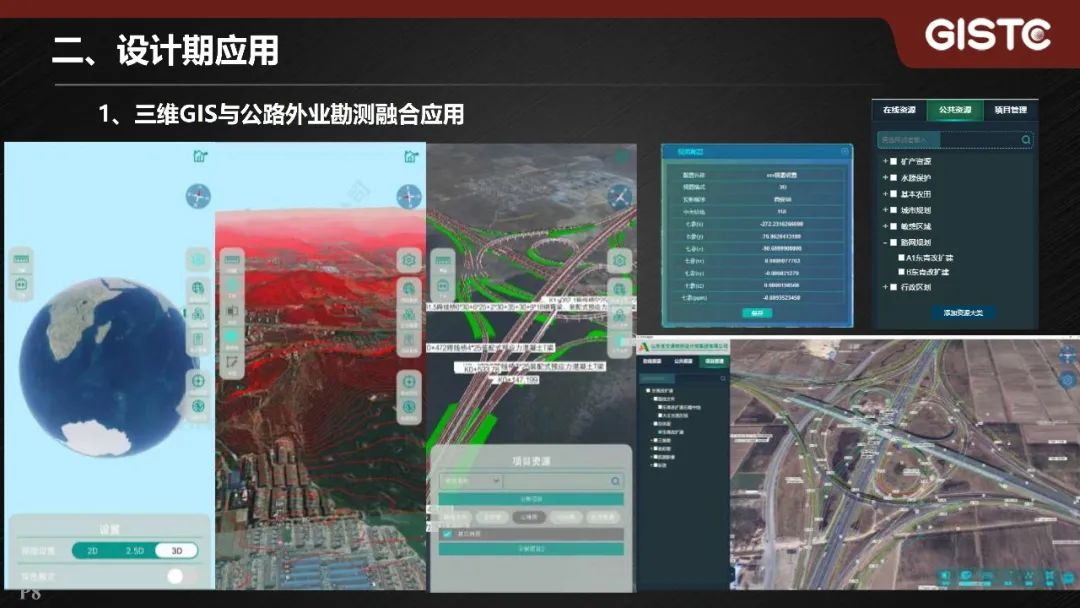Screen dimensions: 1080x608
Task: Click the 添加资源大类 button
Action: pyautogui.click(x=963, y=313)
